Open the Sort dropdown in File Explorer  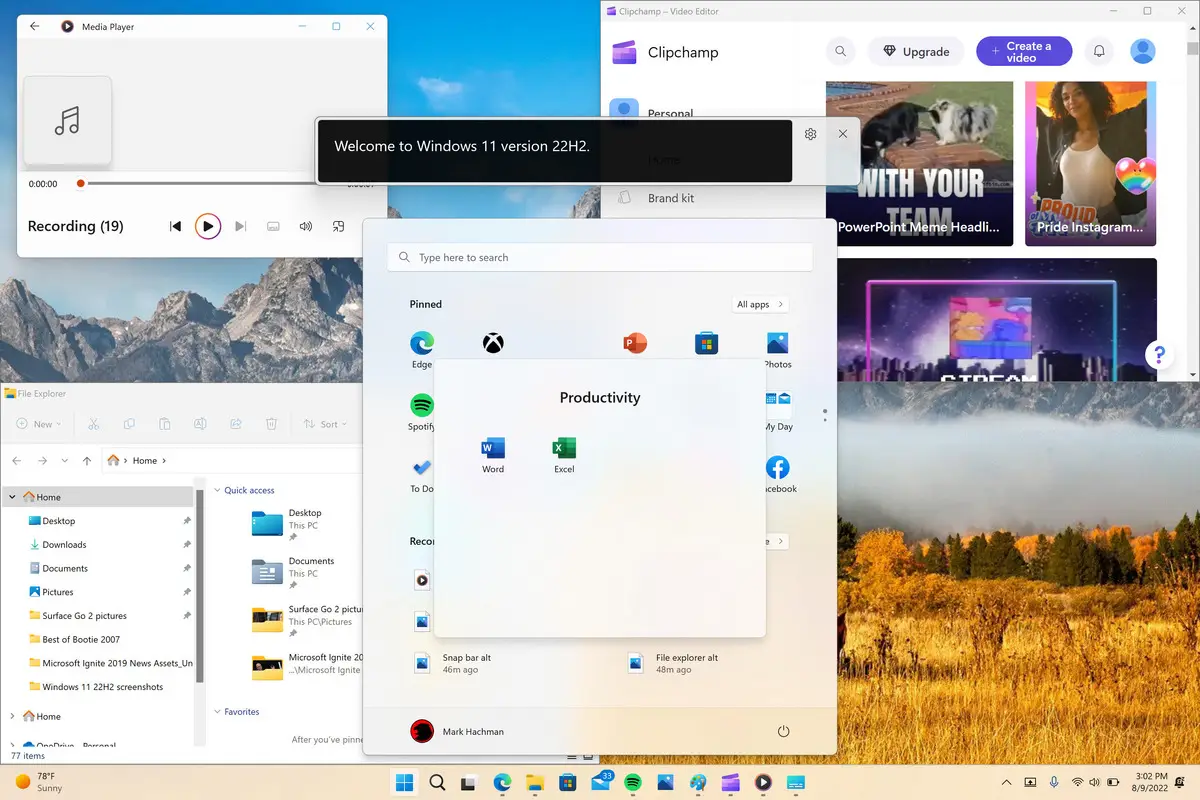tap(325, 423)
